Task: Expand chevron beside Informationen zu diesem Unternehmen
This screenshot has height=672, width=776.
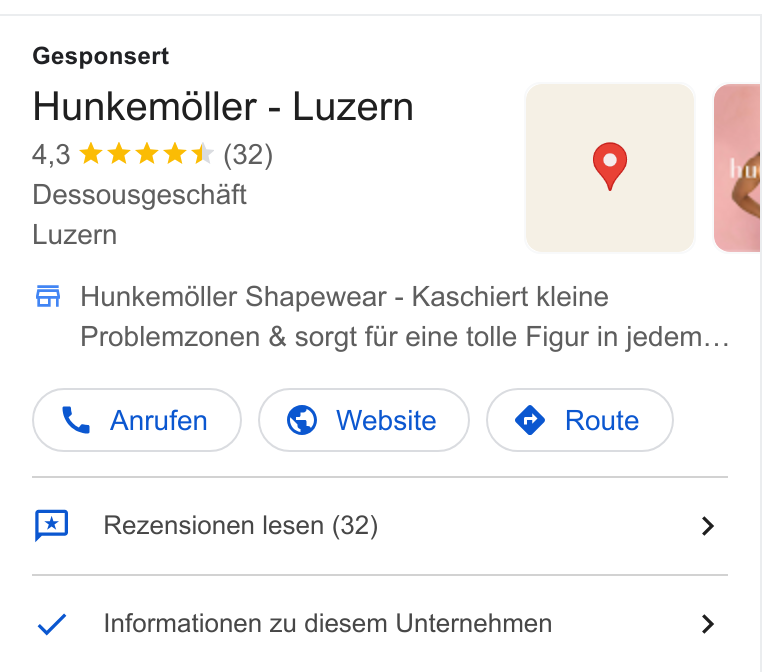Action: 708,624
